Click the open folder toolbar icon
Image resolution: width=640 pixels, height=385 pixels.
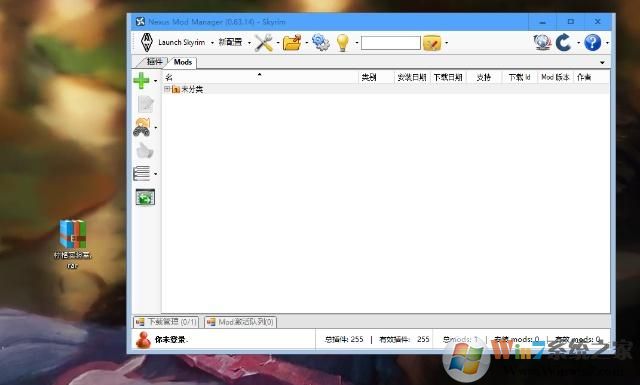click(292, 42)
